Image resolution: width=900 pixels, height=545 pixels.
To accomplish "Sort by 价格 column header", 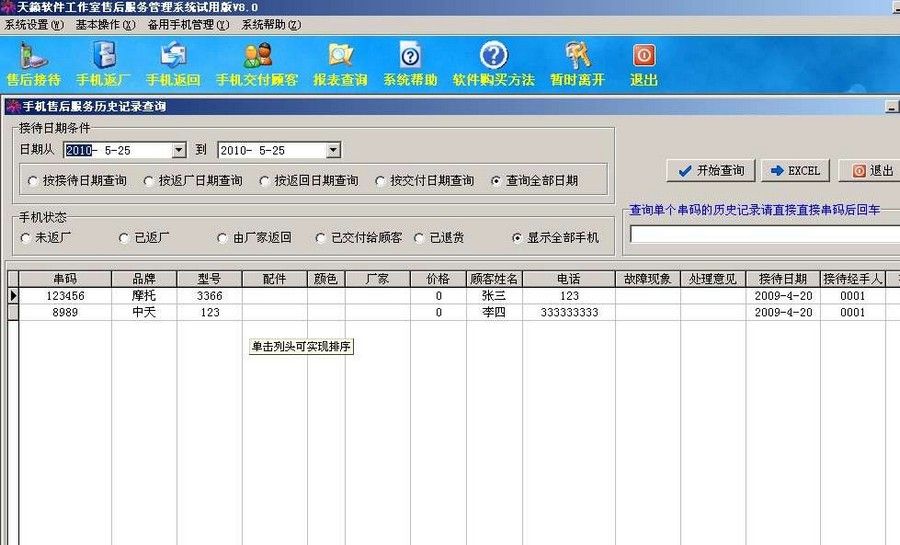I will (439, 279).
